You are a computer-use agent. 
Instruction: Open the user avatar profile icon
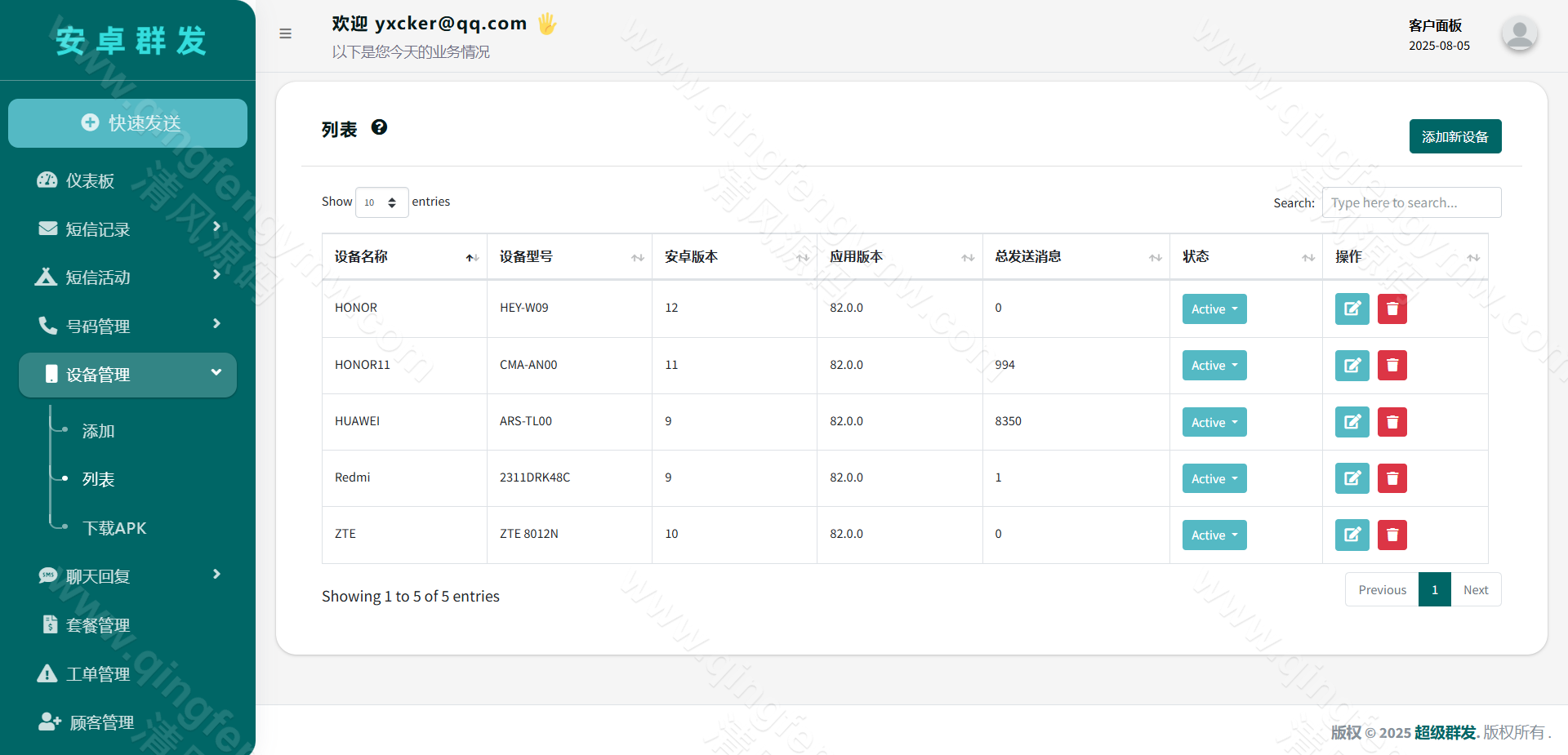[1519, 34]
